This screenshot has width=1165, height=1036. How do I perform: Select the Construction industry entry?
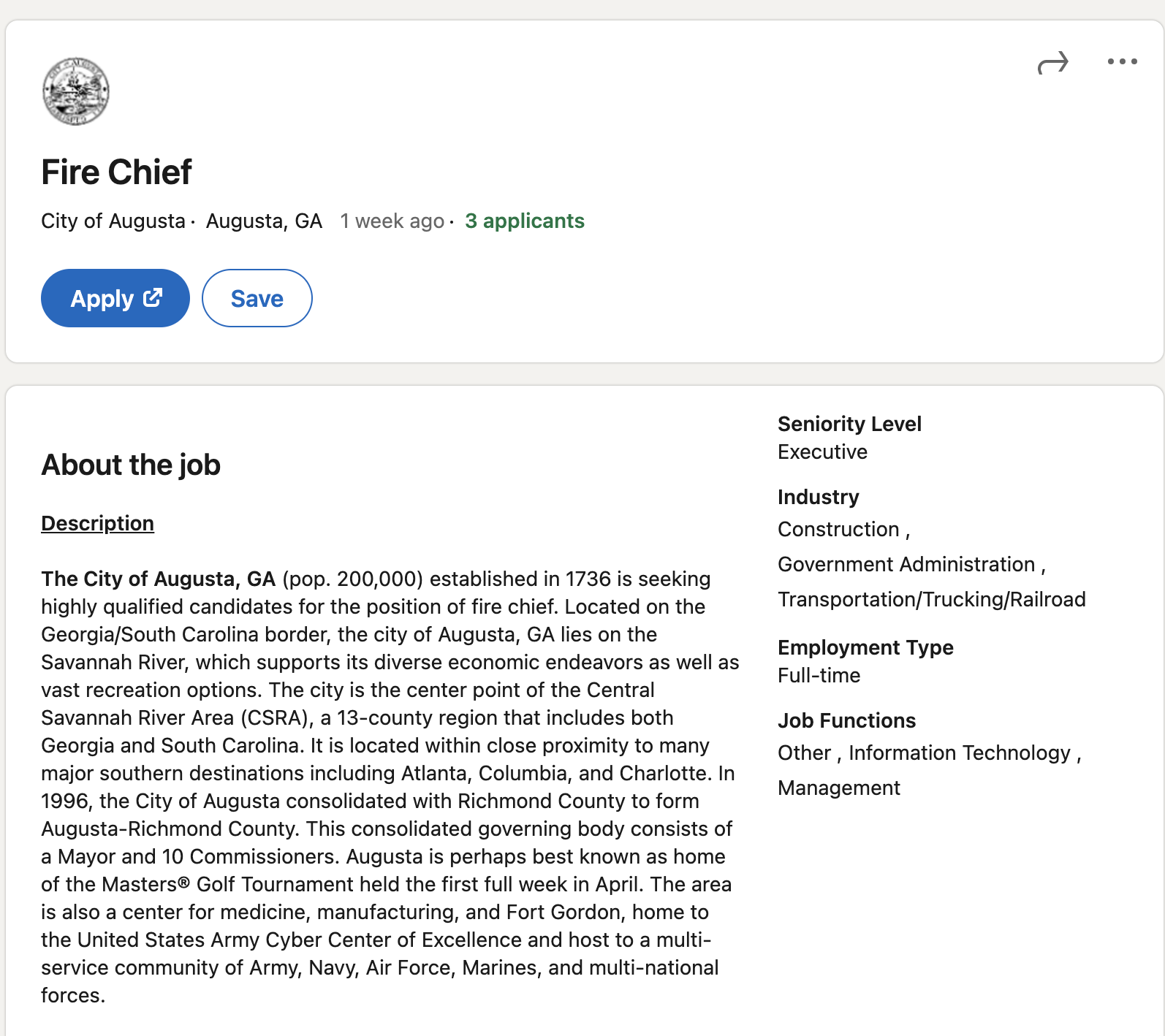coord(838,529)
